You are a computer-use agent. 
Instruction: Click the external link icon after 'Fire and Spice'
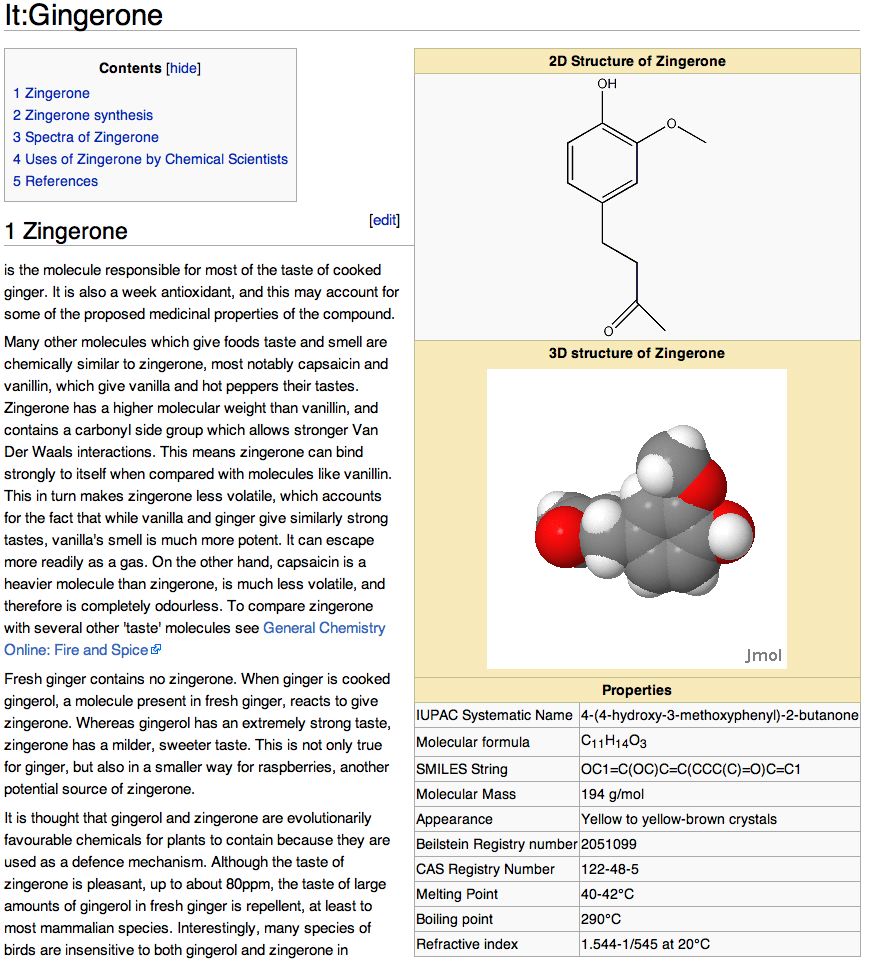155,650
